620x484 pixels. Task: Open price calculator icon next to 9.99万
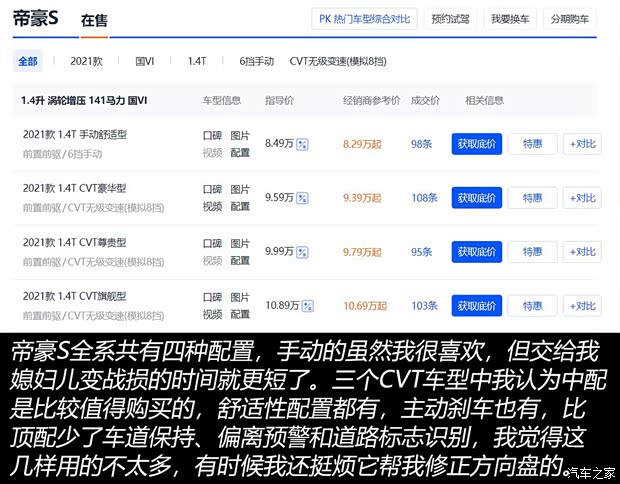(x=302, y=252)
